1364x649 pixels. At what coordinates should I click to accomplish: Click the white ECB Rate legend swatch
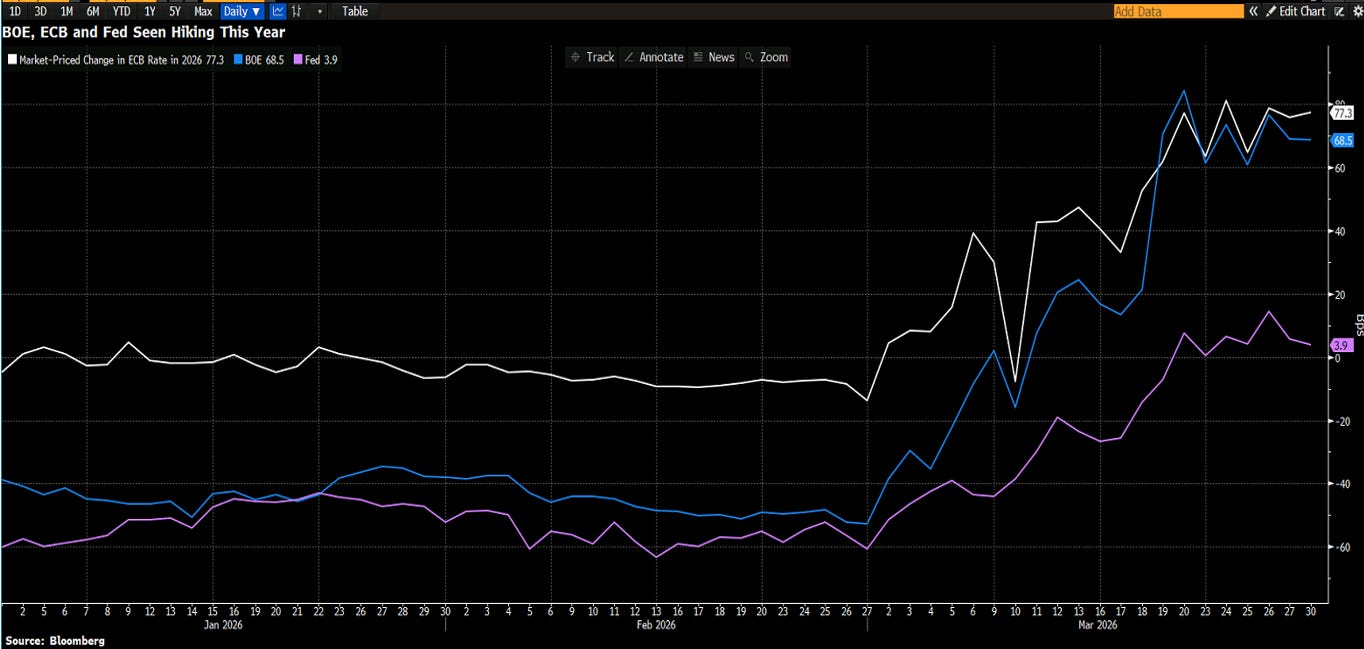[12, 60]
